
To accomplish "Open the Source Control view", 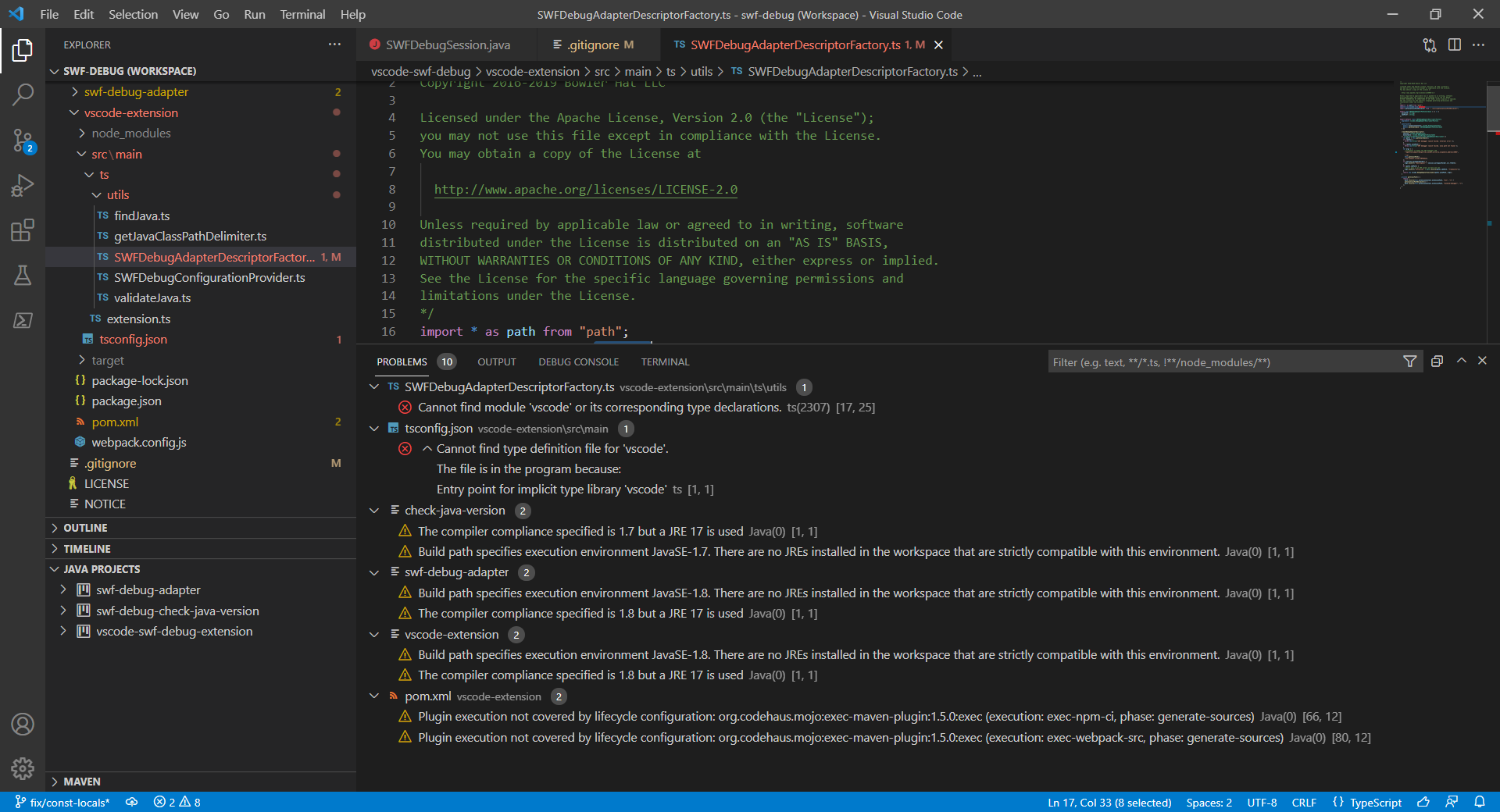I will (23, 141).
